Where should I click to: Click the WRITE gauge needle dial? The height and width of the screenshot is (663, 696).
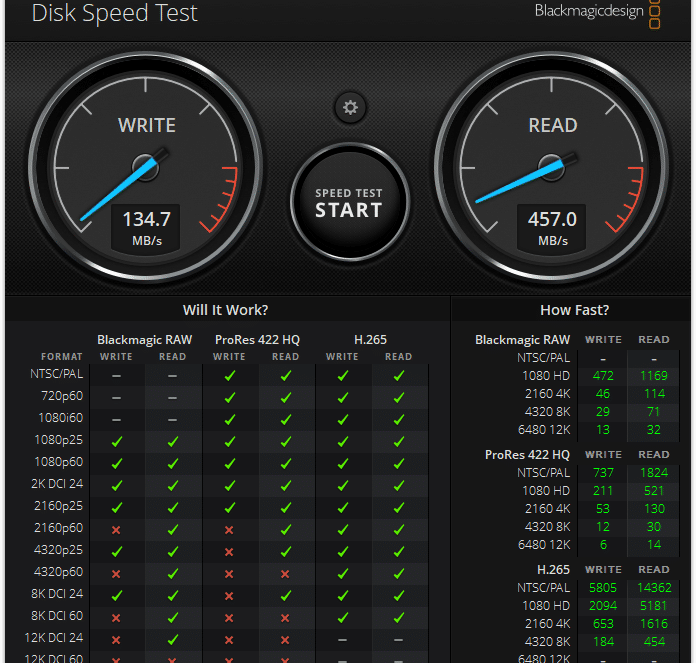[146, 168]
